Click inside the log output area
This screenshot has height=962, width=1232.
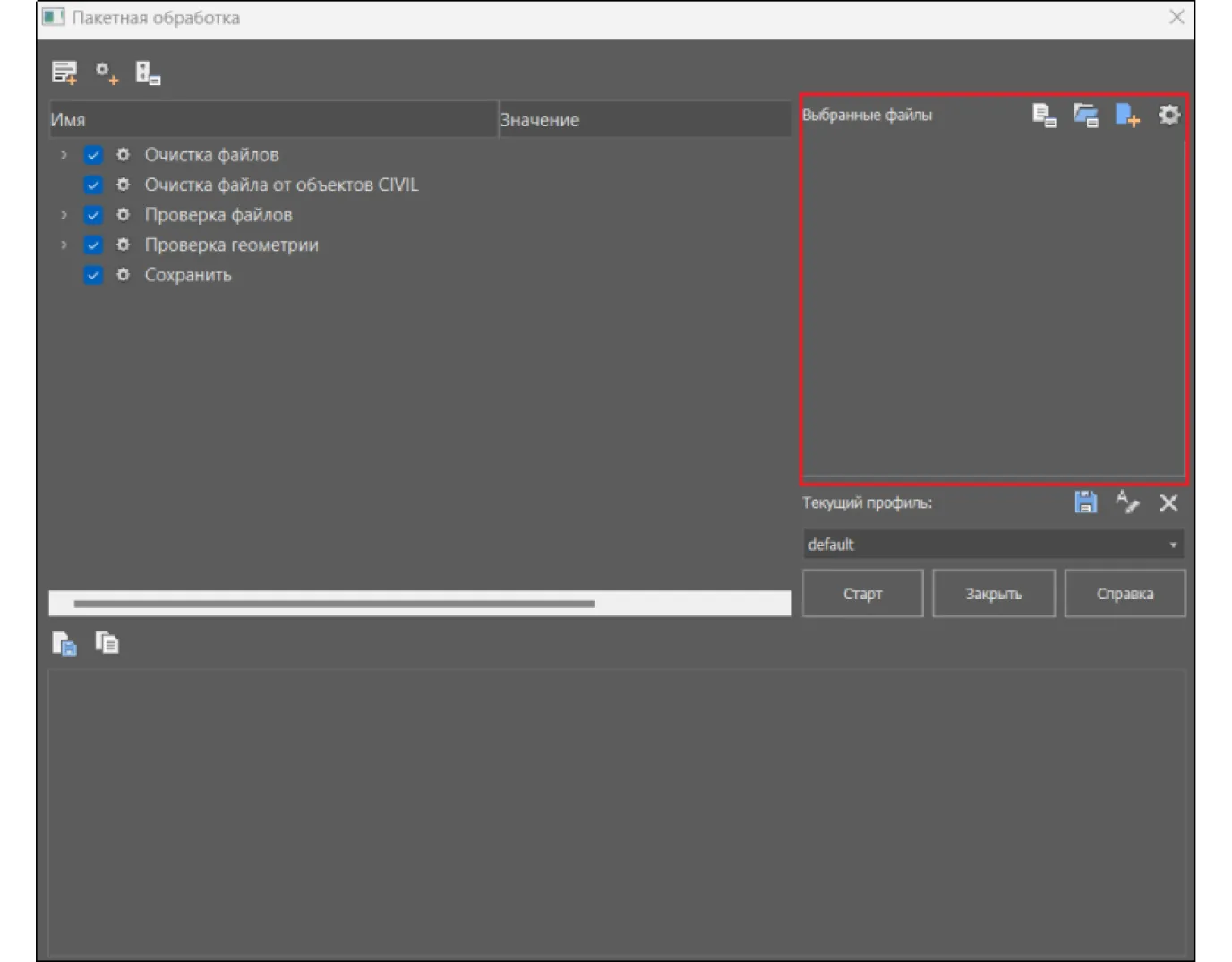[x=616, y=813]
